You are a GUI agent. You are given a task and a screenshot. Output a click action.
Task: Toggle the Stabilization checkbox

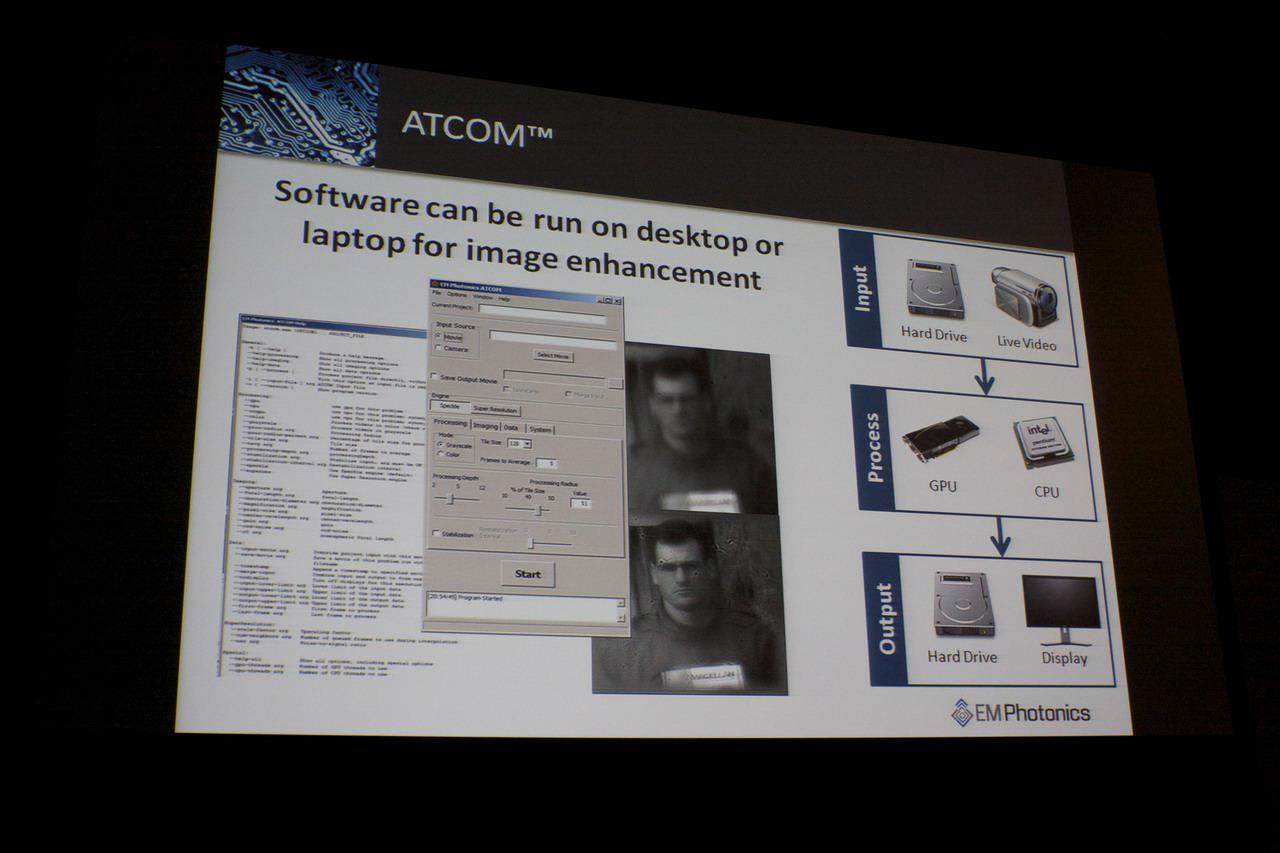click(x=436, y=533)
